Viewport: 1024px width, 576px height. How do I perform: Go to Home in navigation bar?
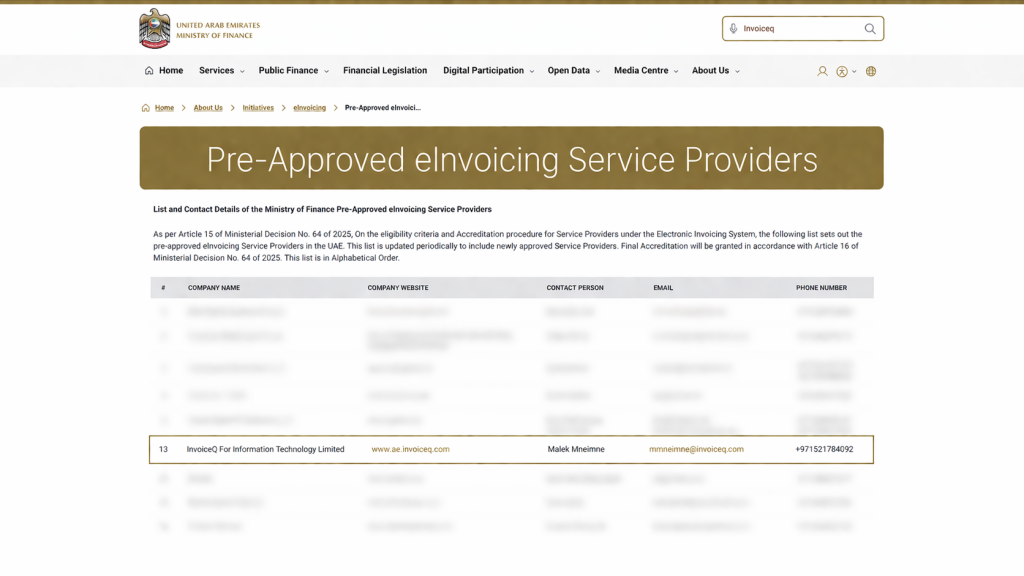coord(171,71)
